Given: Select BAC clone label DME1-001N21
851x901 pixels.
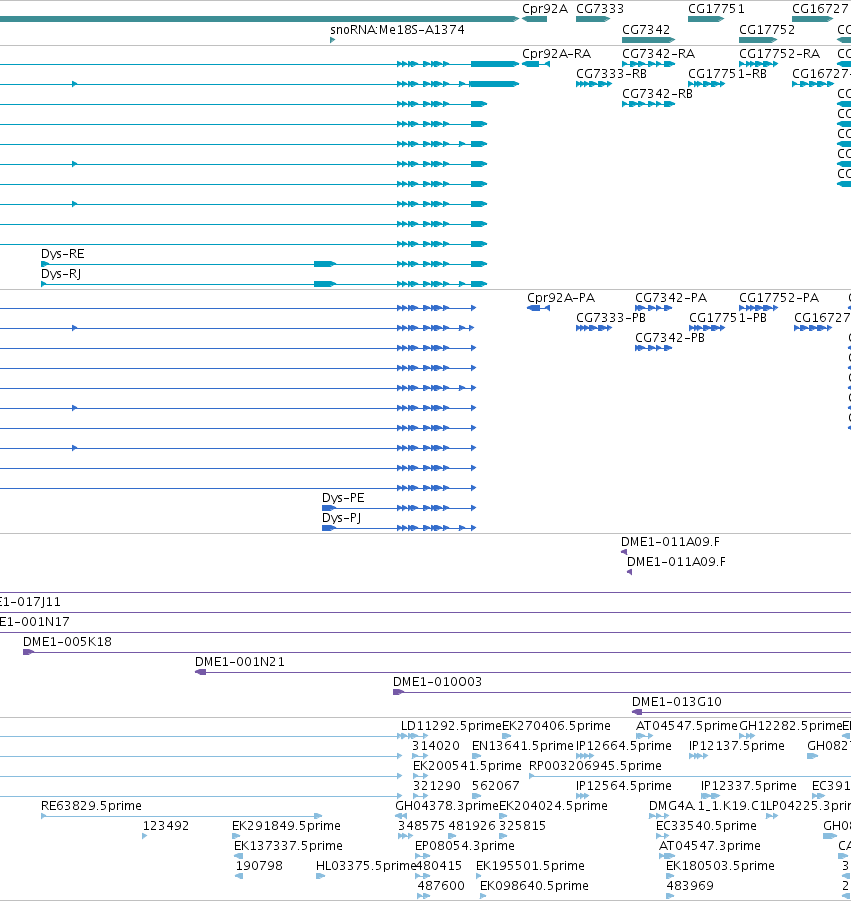Looking at the screenshot, I should point(240,663).
